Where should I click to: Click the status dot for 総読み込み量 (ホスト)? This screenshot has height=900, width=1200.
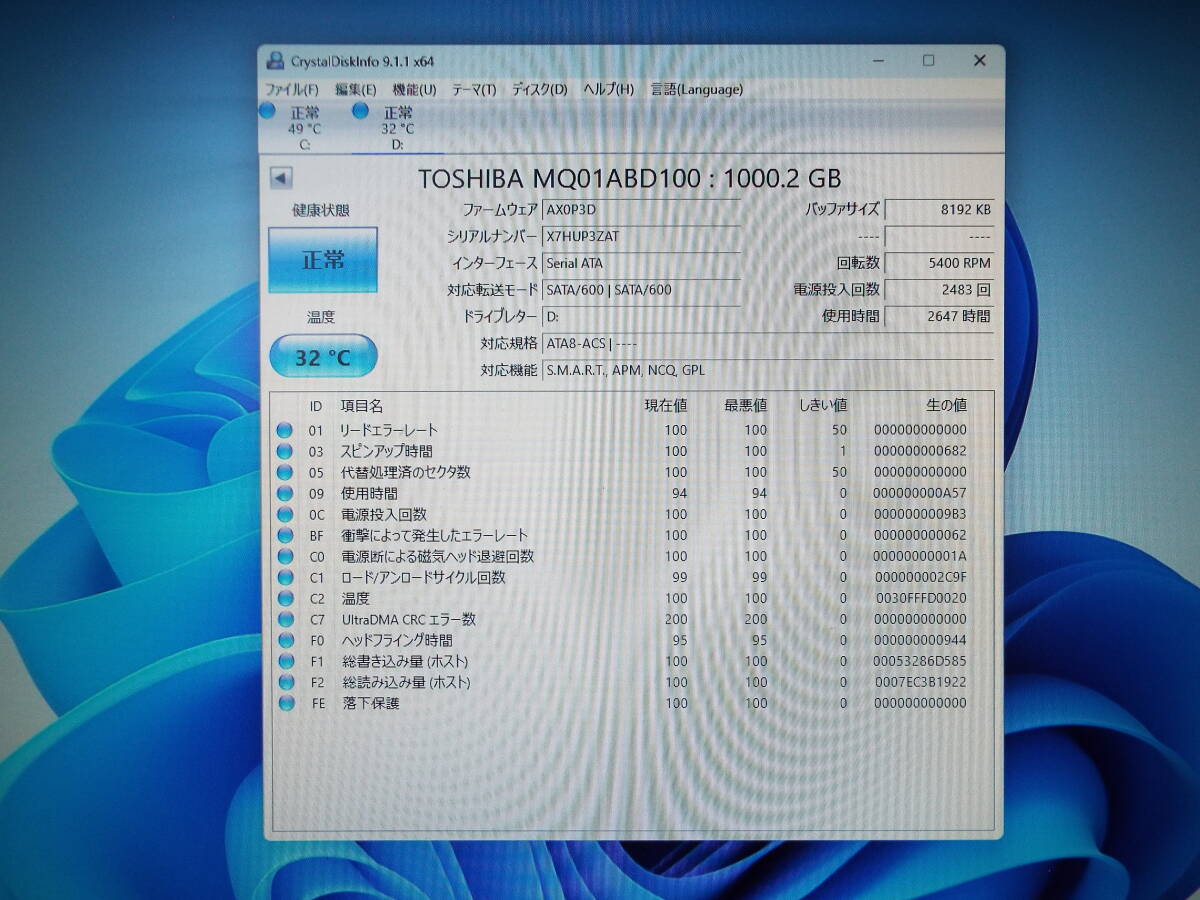[286, 682]
